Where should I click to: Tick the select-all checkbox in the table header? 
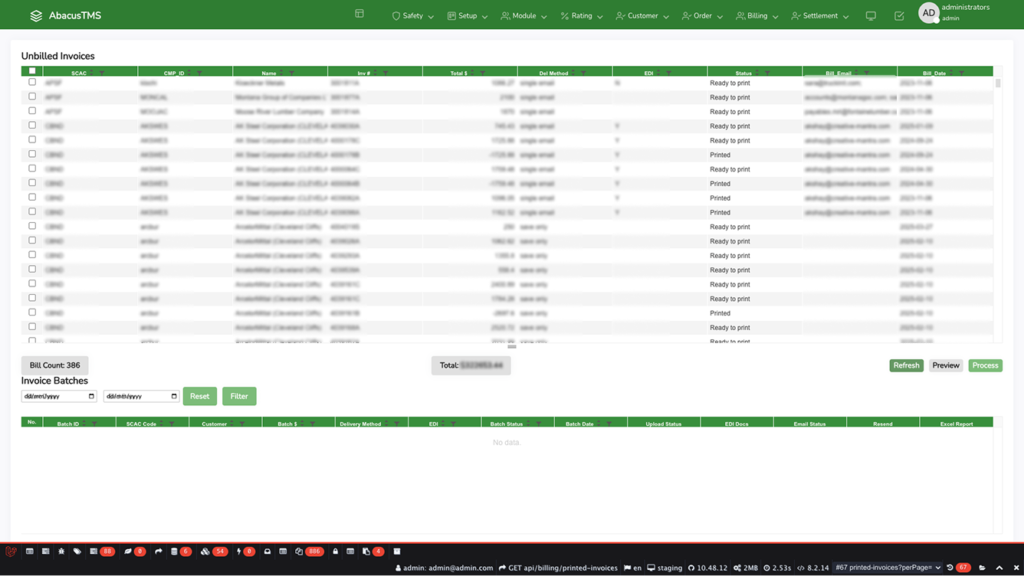pos(32,71)
